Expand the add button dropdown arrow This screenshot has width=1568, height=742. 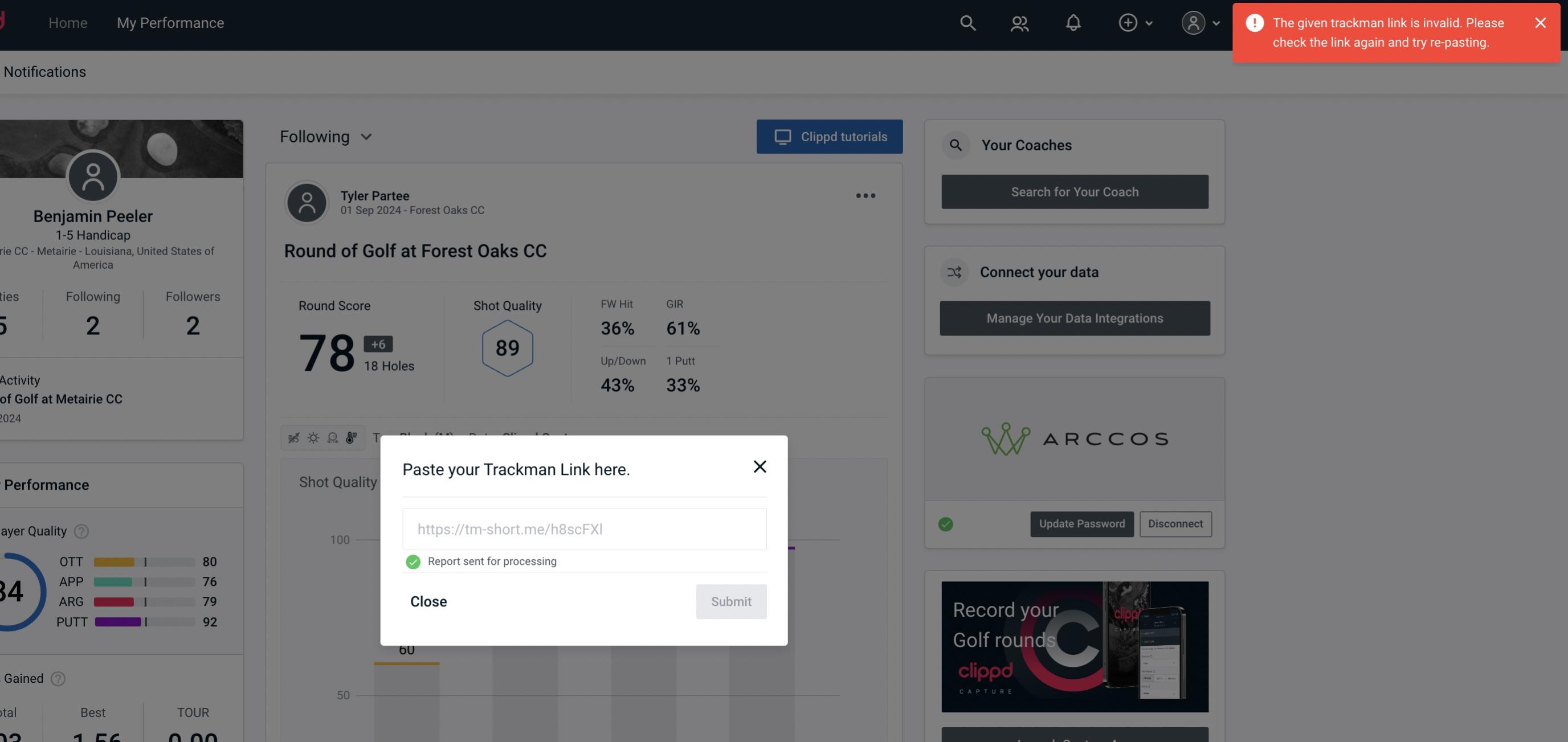(x=1148, y=22)
